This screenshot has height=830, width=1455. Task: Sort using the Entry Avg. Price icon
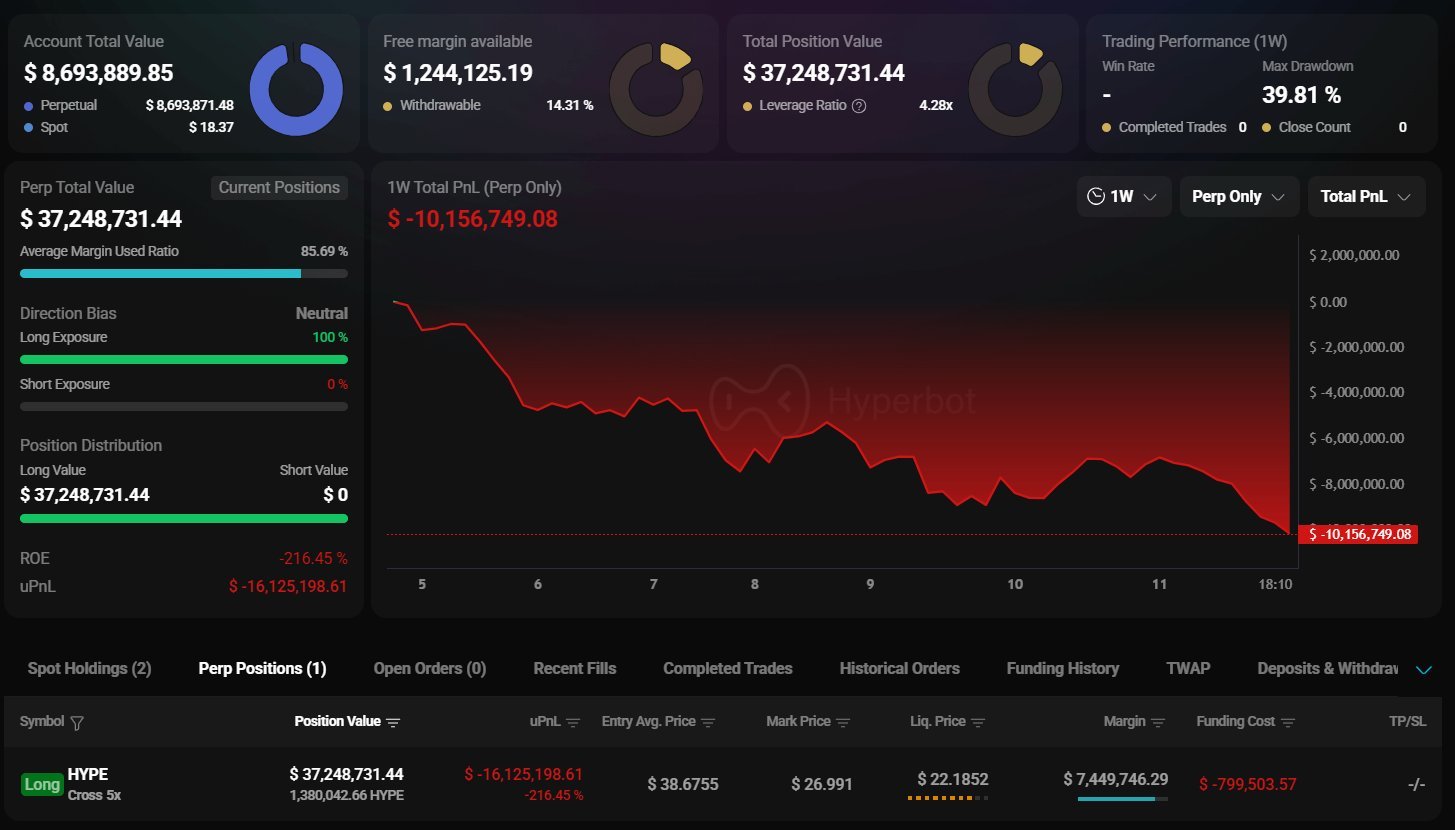click(708, 722)
